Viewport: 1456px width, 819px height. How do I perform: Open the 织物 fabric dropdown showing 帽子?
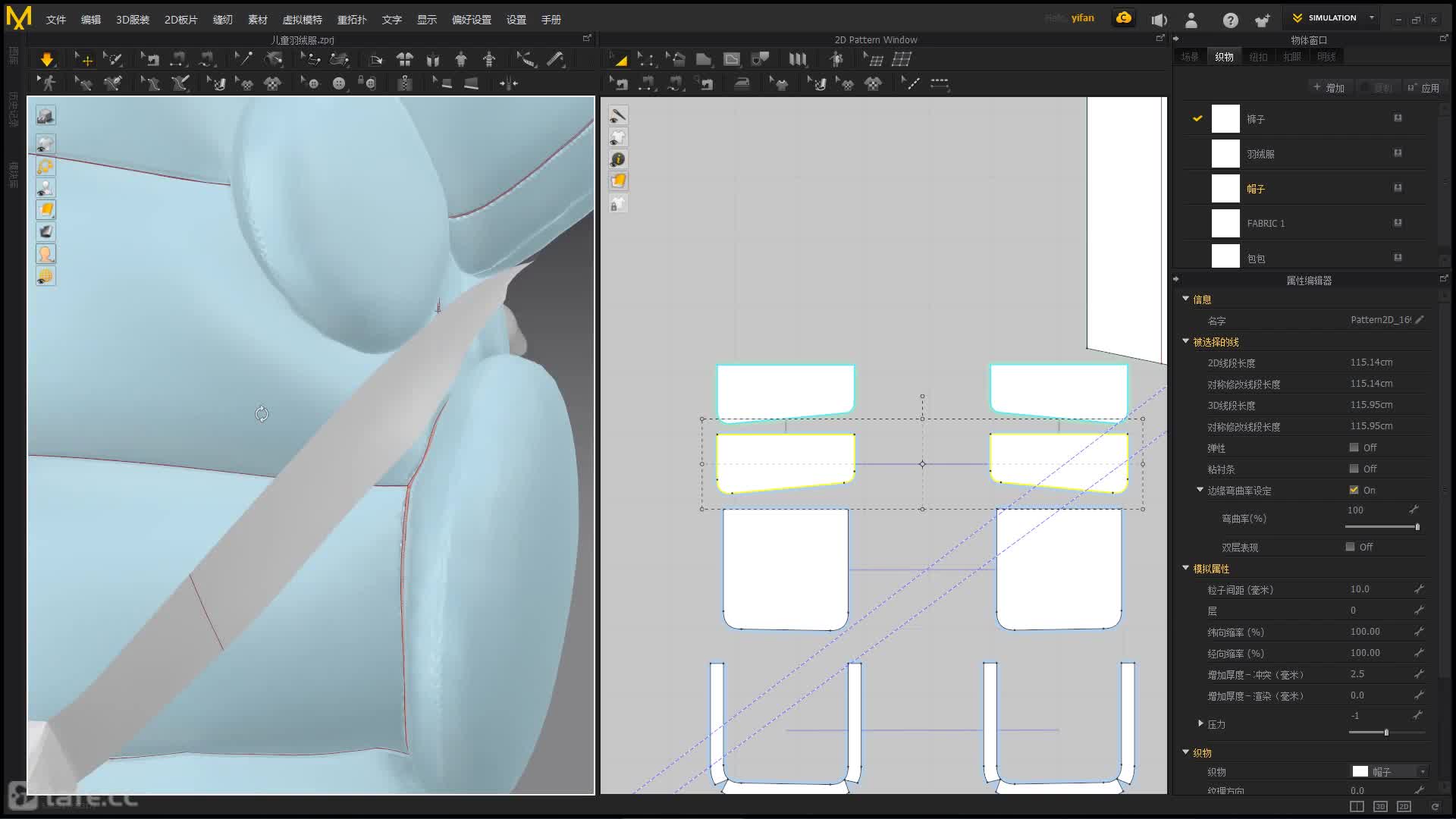pyautogui.click(x=1389, y=771)
